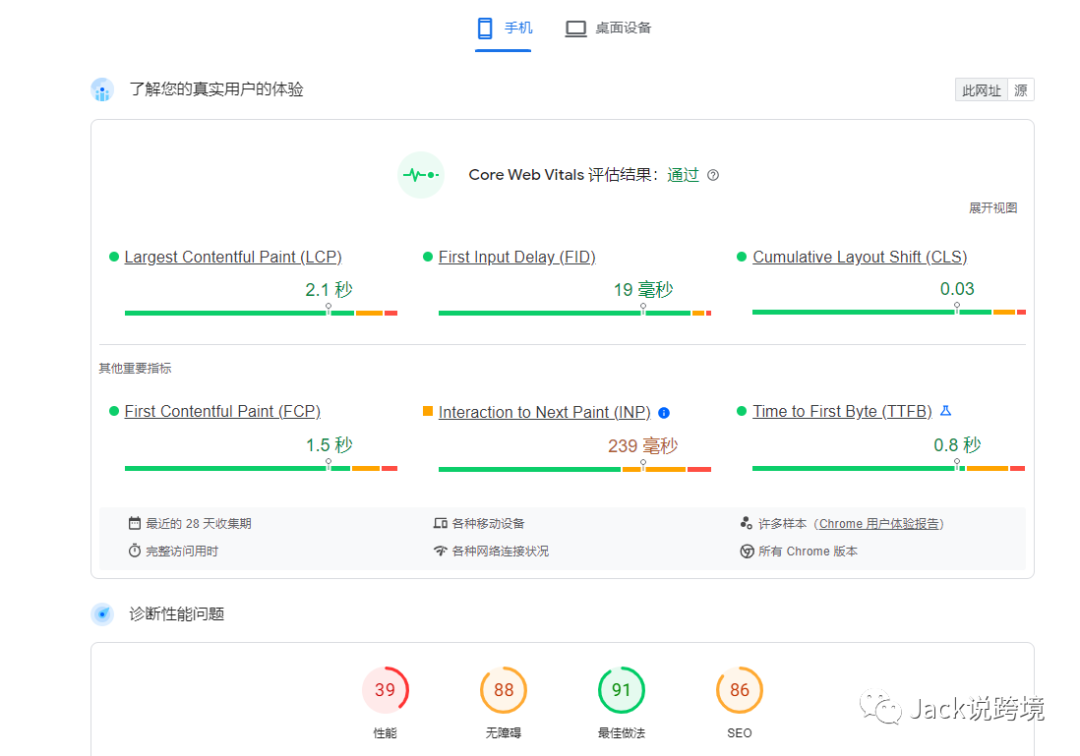Jump to the 88 无障碍 score gauge
Image resolution: width=1080 pixels, height=756 pixels.
(x=503, y=690)
